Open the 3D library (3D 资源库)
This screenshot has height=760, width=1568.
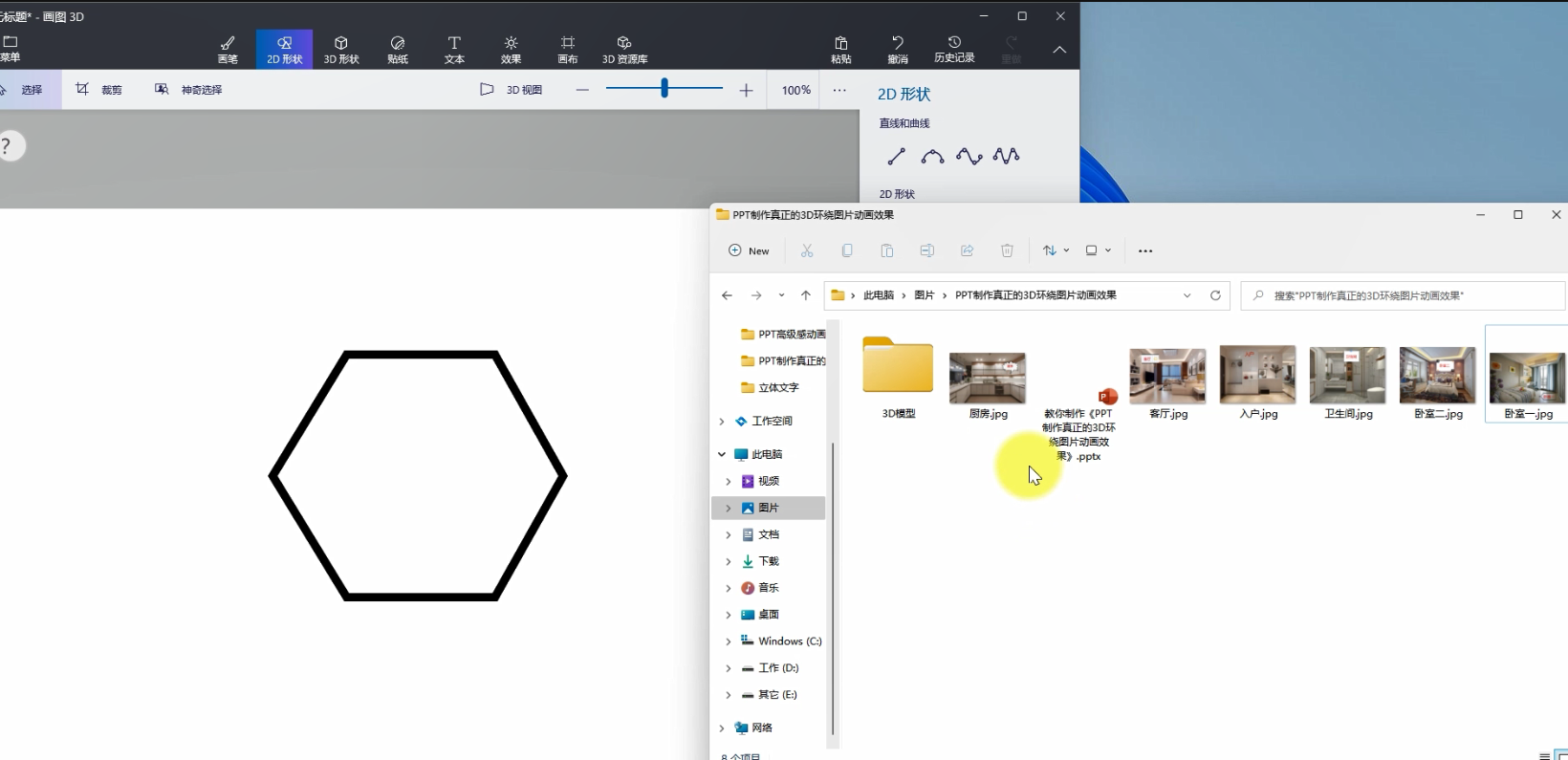[x=624, y=50]
